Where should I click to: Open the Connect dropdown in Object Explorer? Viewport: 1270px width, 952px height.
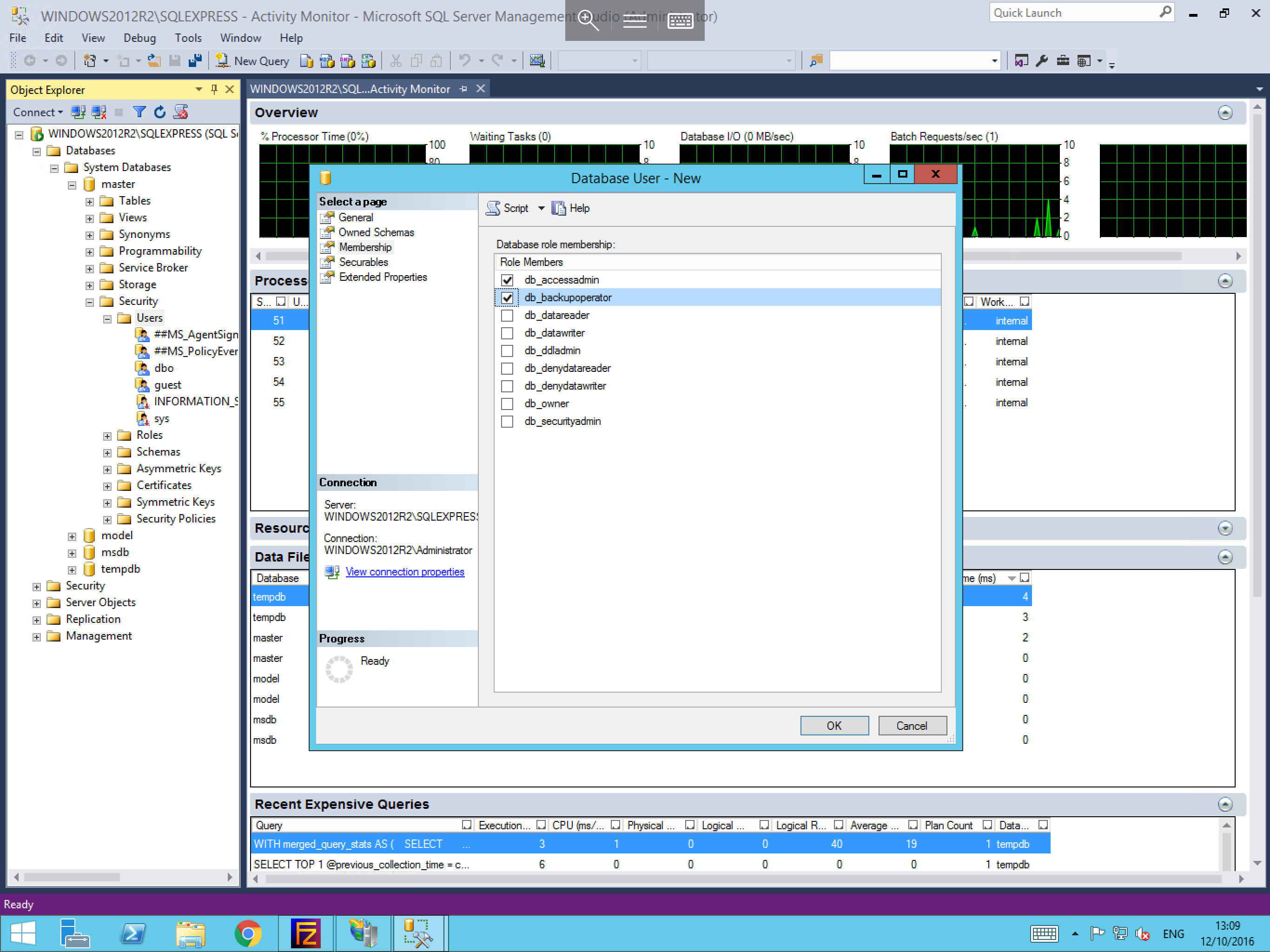38,112
